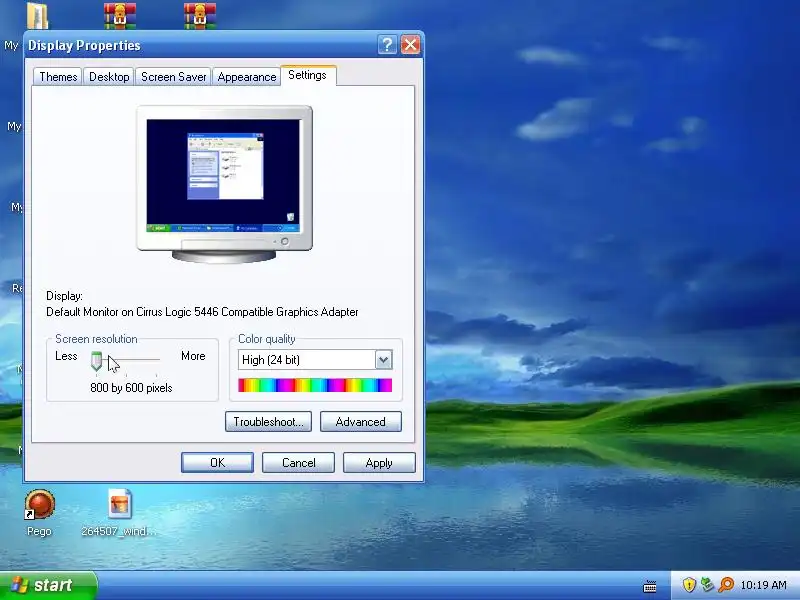Image resolution: width=800 pixels, height=600 pixels.
Task: Click the color quality spectrum bar
Action: 315,385
